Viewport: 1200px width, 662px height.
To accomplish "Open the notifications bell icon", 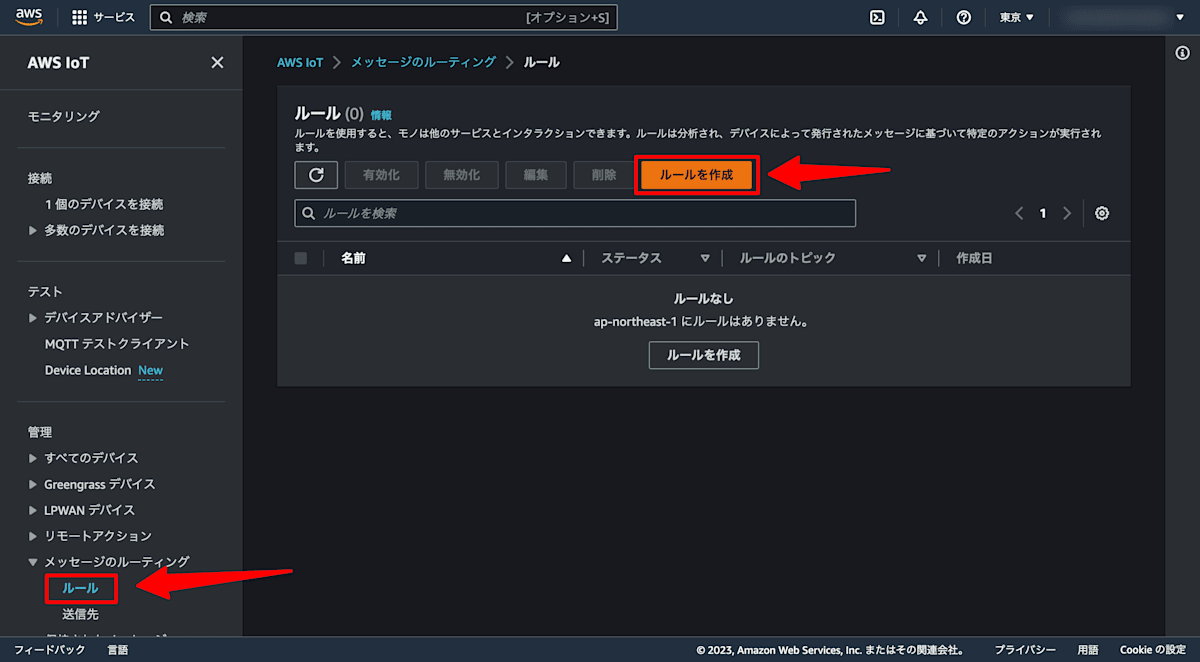I will [921, 17].
